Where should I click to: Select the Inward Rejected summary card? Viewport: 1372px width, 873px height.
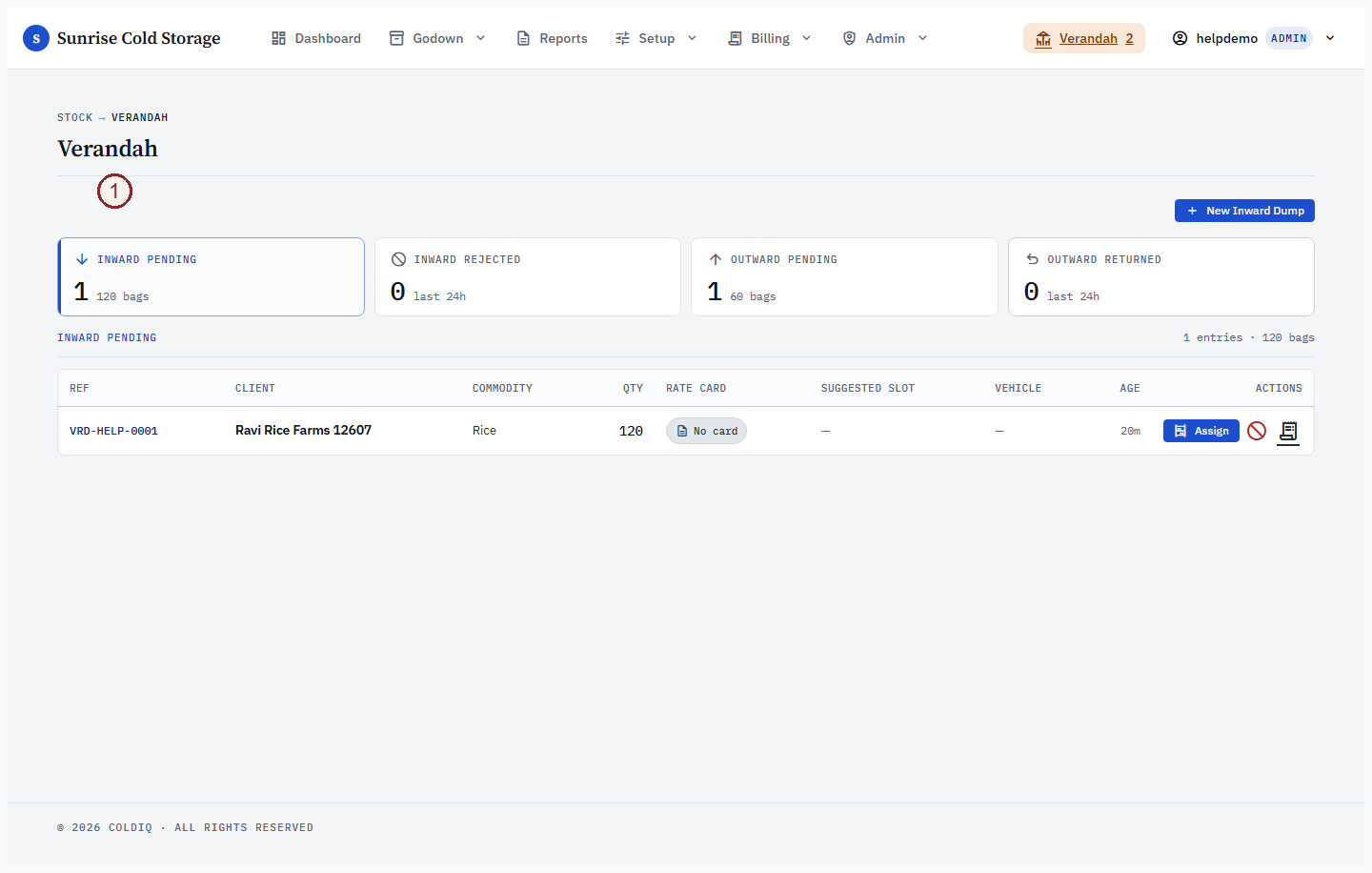click(528, 276)
